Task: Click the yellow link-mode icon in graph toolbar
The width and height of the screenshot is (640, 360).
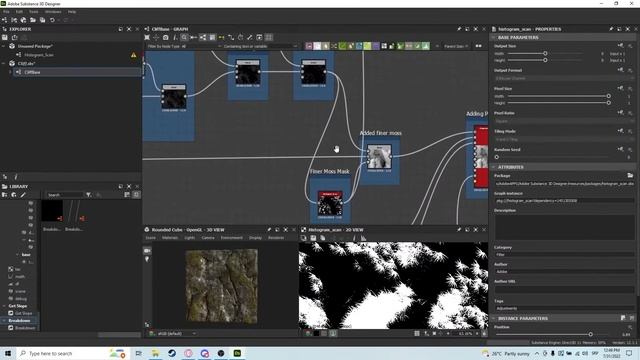Action: 221,38
